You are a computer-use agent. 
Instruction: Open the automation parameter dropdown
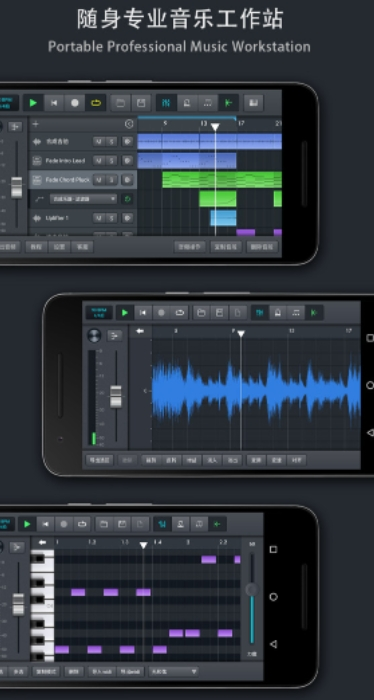(83, 199)
